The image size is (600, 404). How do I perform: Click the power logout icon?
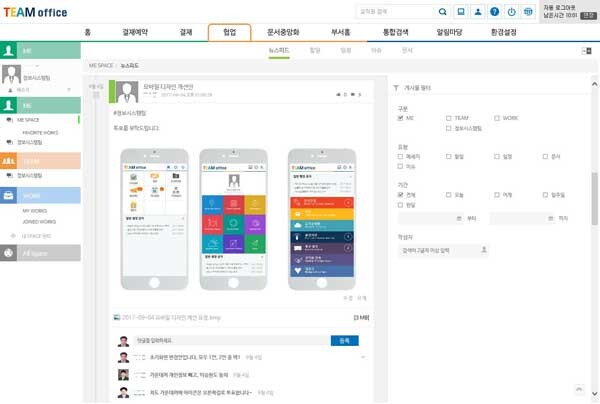(511, 12)
